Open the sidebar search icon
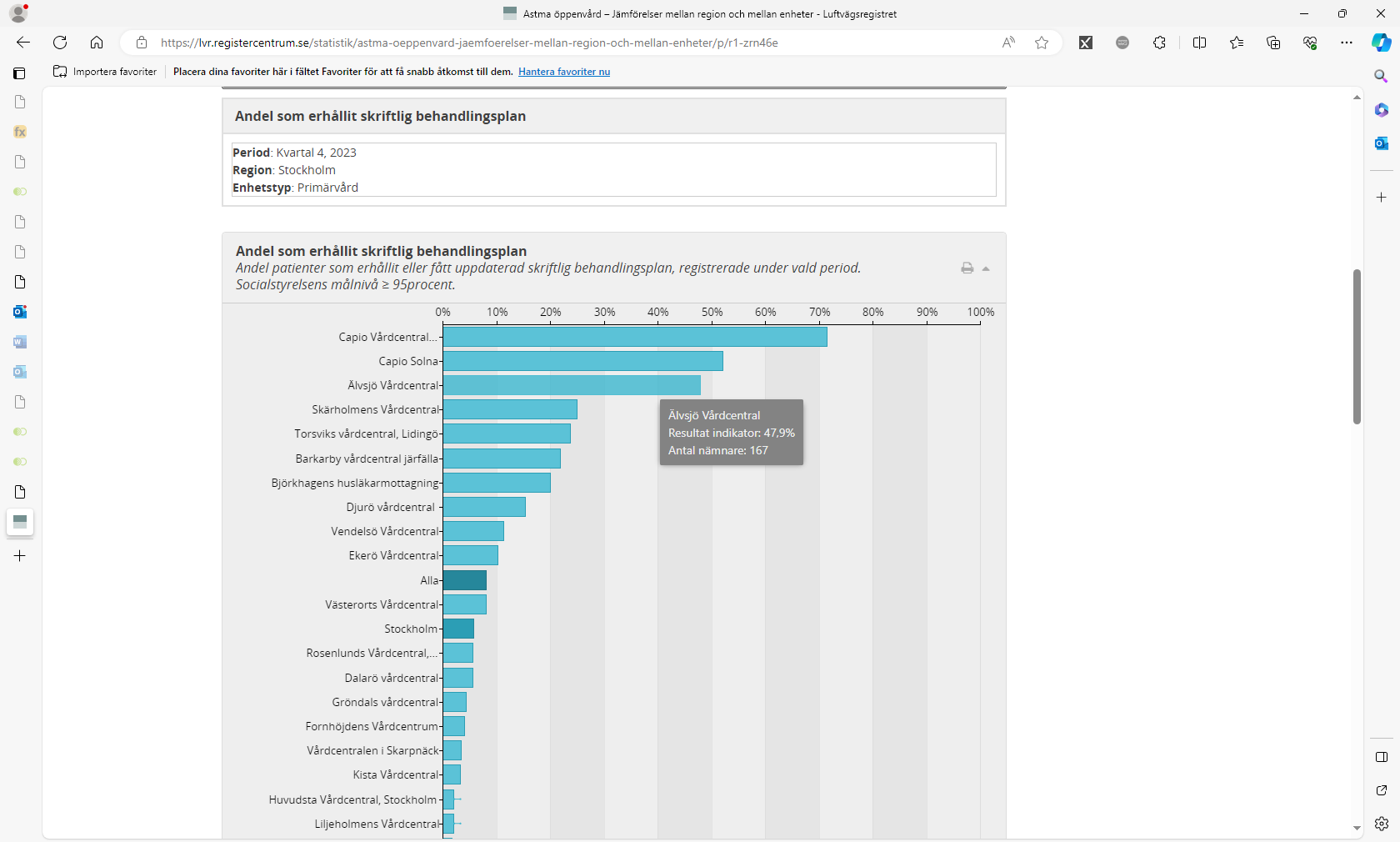 pos(1381,76)
